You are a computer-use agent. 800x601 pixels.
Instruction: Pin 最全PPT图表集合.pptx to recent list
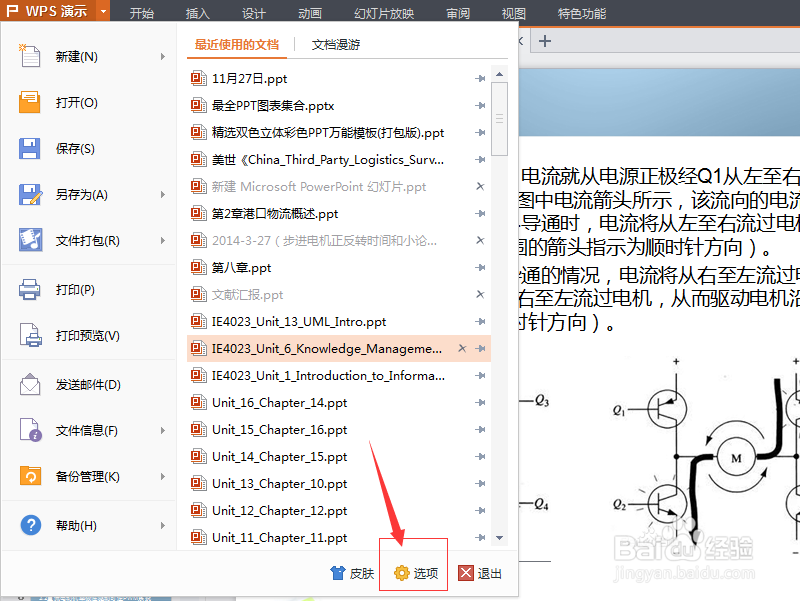pyautogui.click(x=480, y=106)
